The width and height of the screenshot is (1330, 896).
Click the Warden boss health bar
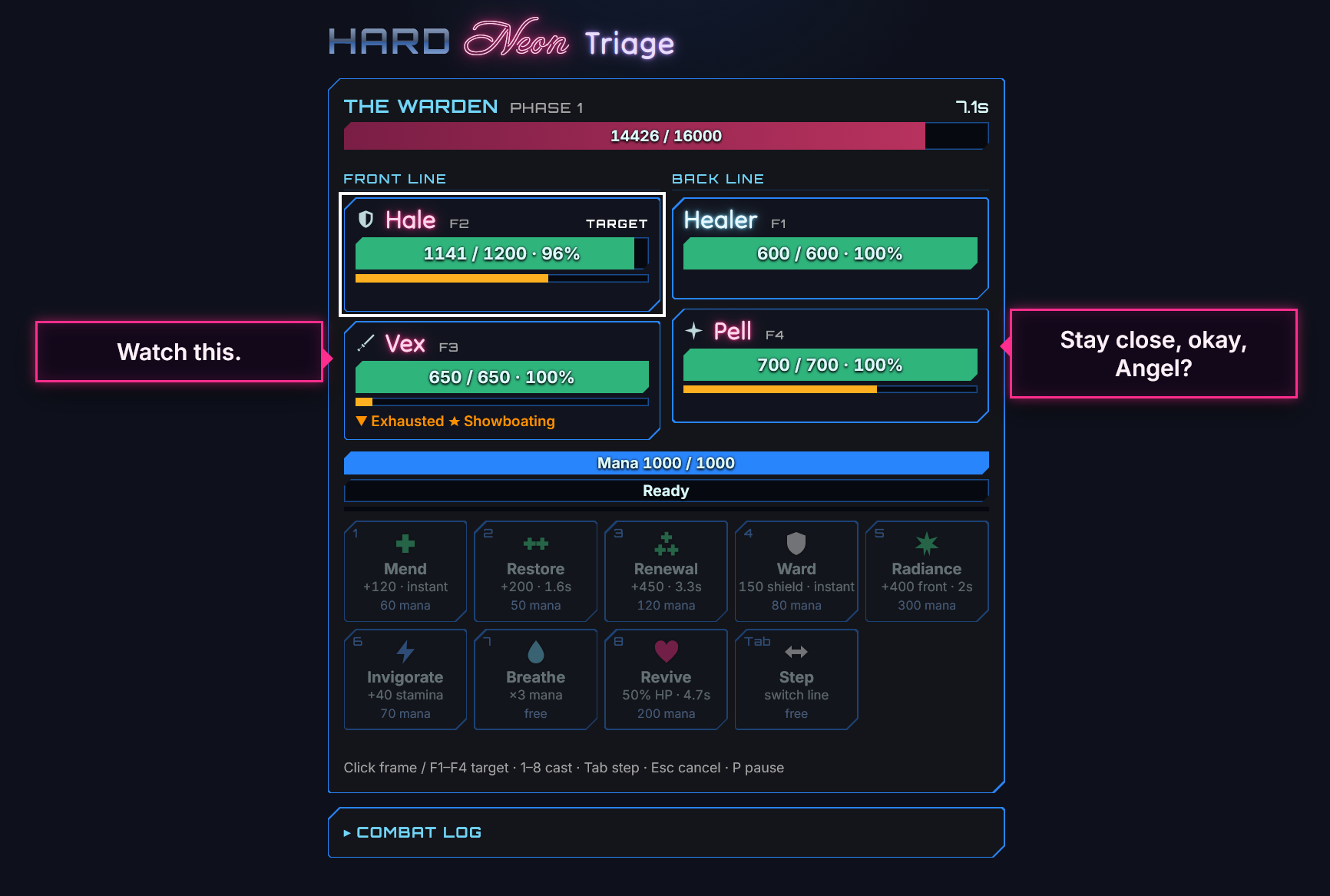pos(666,136)
